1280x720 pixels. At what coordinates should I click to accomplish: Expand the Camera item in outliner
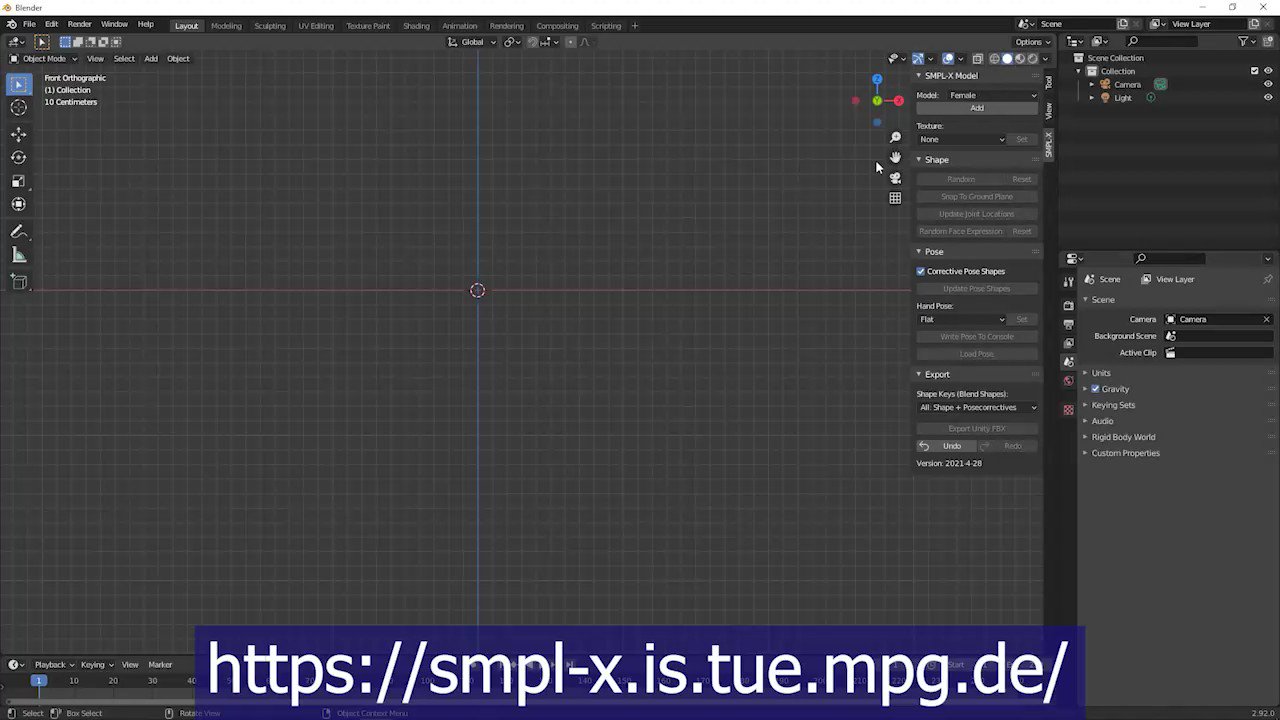click(1092, 84)
